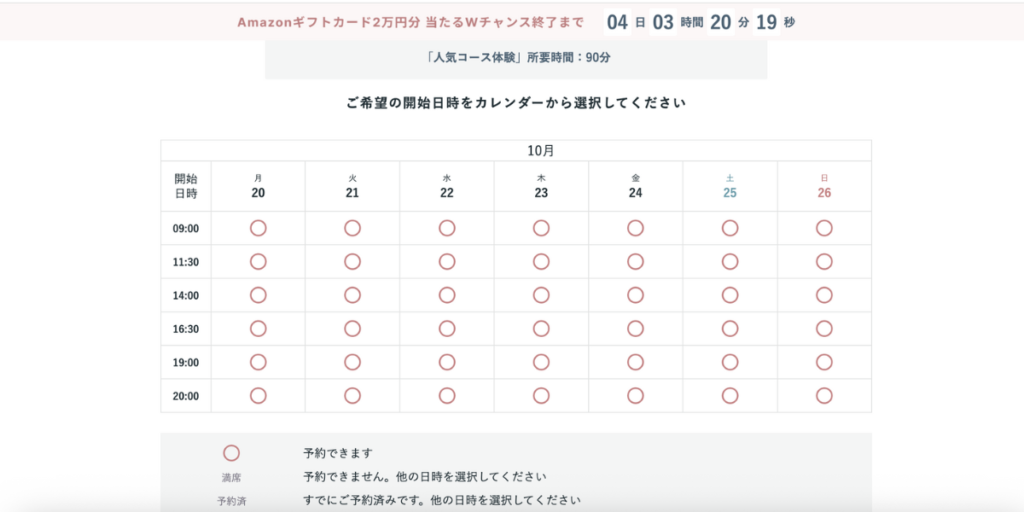Click the Saturday 25 column header
Viewport: 1024px width, 512px height.
pos(730,187)
